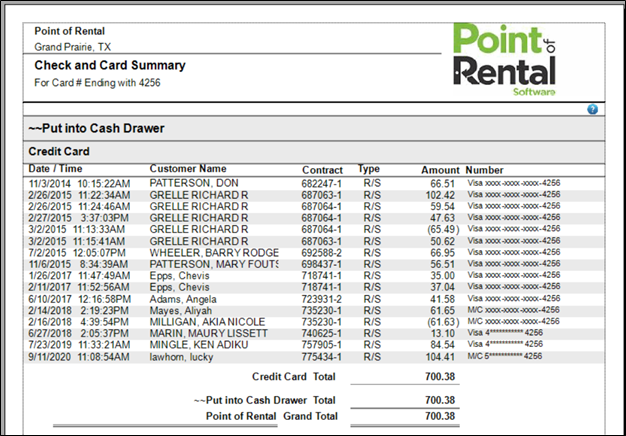Click the amount 13.10
The height and width of the screenshot is (436, 626).
pos(443,334)
